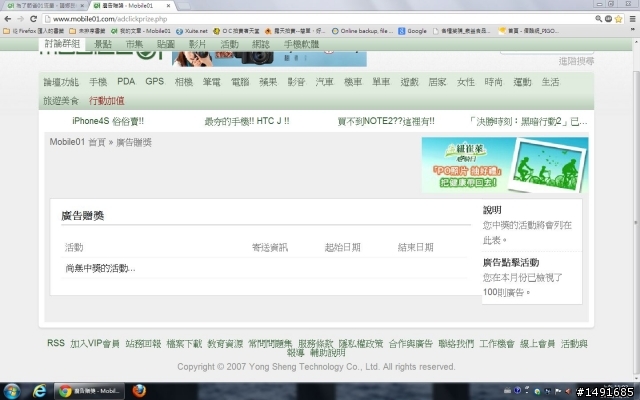
Task: Bookmark this page with the star icon
Action: [619, 19]
